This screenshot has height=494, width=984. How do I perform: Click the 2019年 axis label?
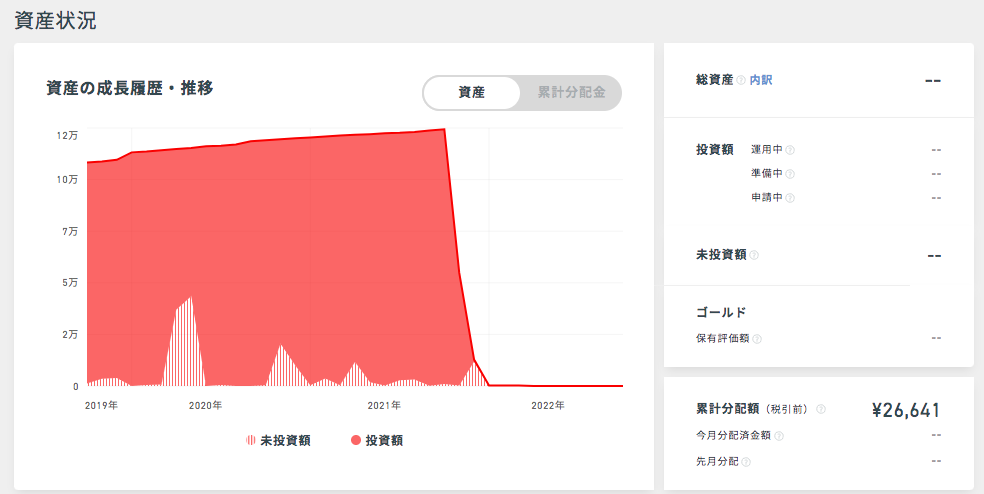[x=101, y=405]
